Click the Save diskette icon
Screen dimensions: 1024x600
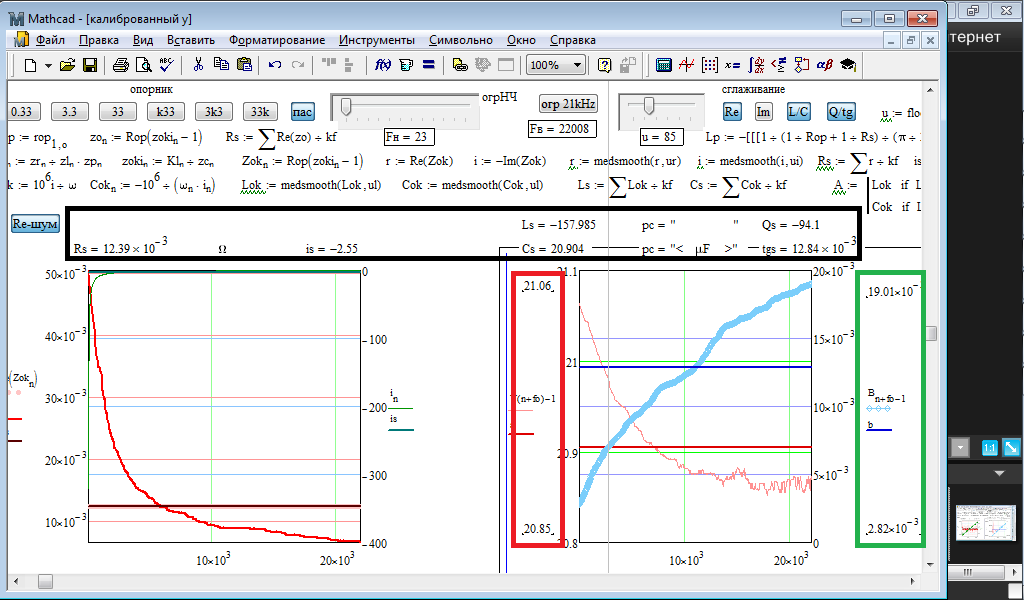click(x=90, y=65)
